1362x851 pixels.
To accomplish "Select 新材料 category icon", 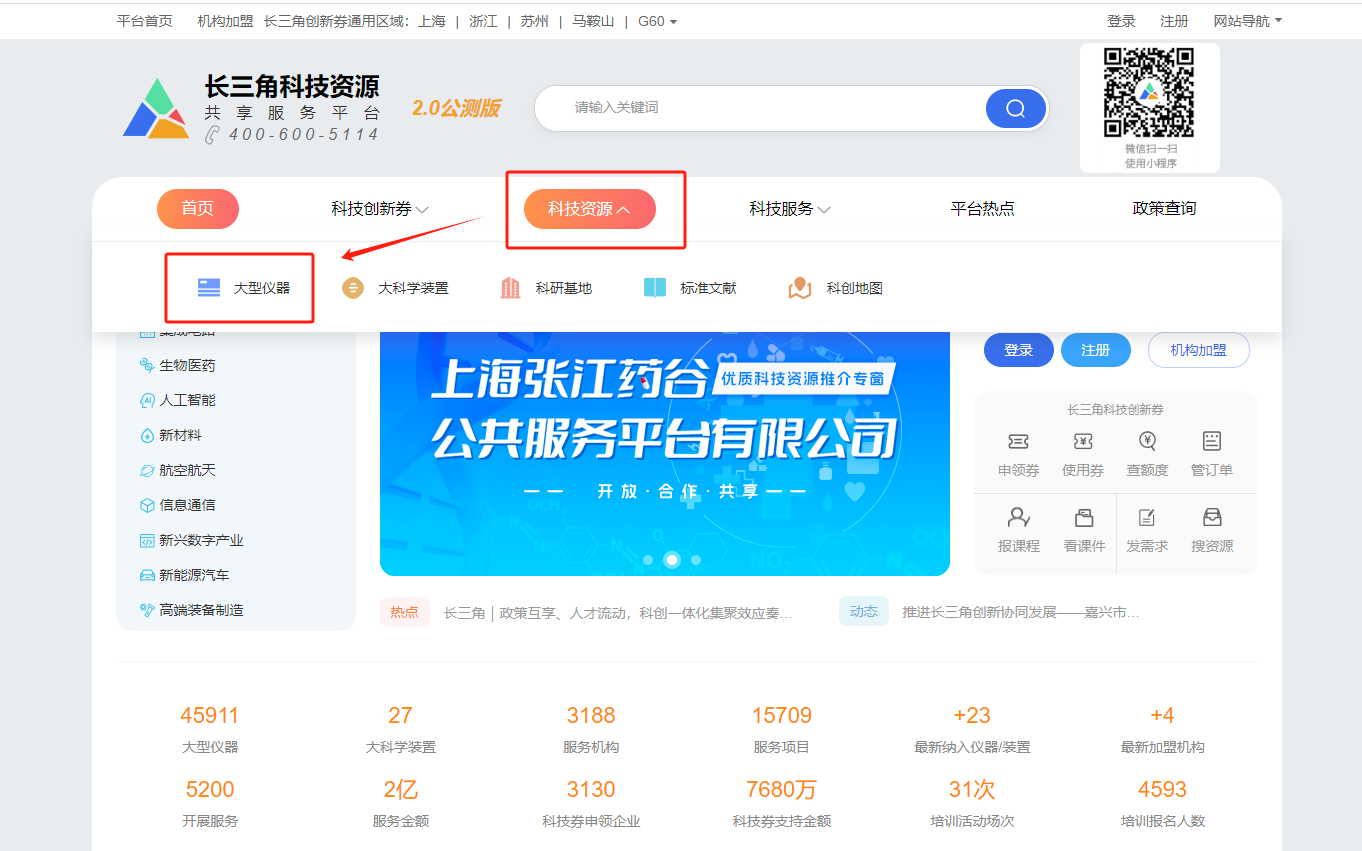I will (x=147, y=436).
